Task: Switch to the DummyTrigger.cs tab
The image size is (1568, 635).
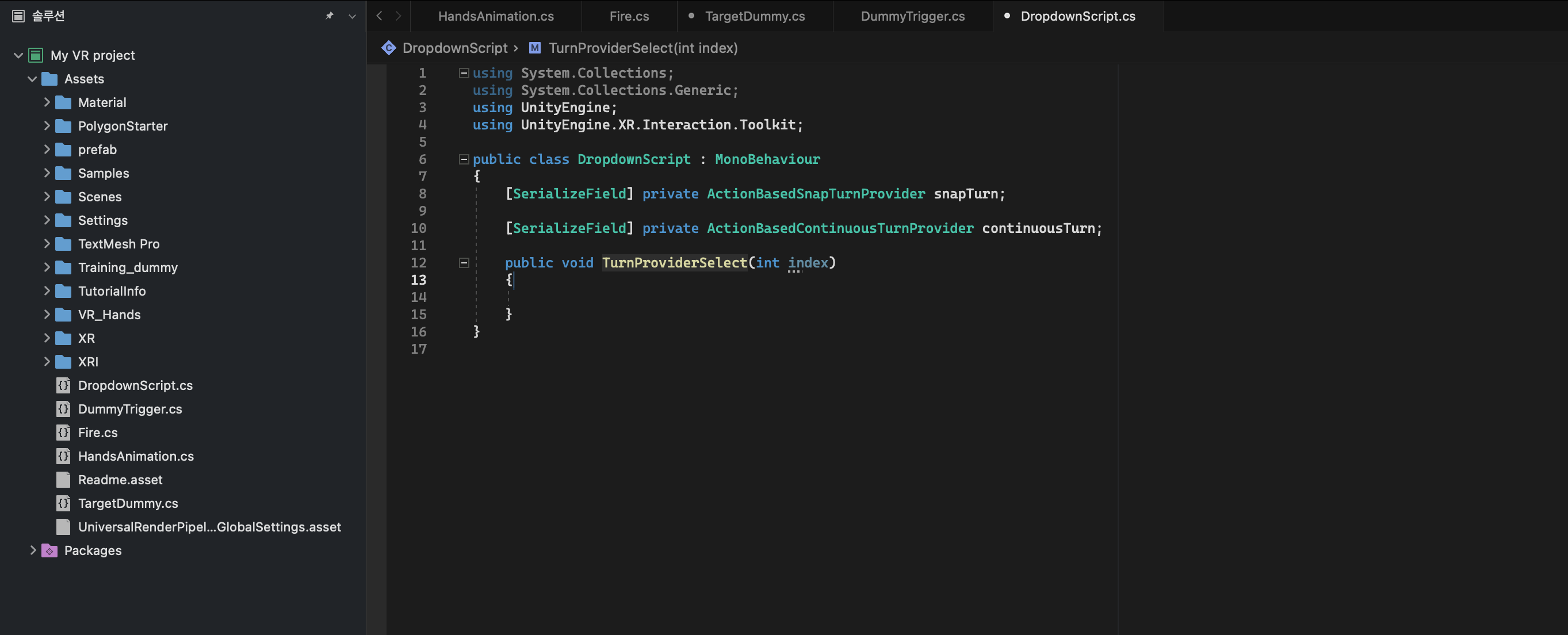Action: tap(912, 17)
